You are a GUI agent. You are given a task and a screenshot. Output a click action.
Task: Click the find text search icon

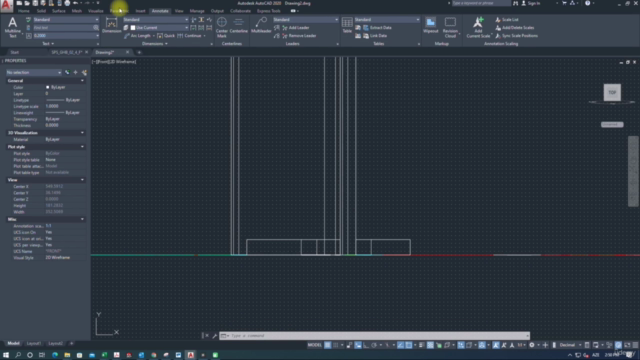click(96, 28)
